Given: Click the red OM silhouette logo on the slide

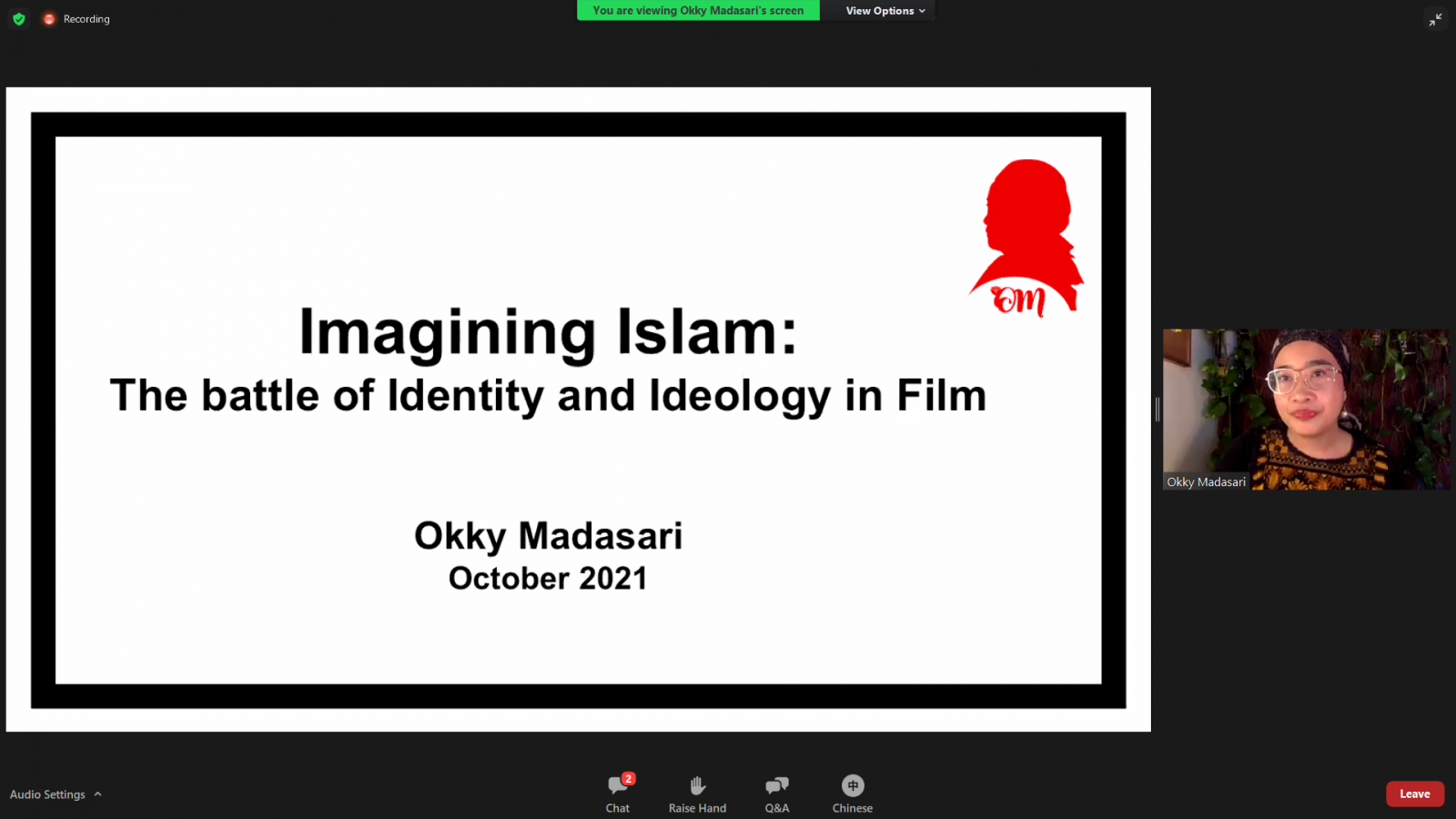Looking at the screenshot, I should click(x=1026, y=238).
